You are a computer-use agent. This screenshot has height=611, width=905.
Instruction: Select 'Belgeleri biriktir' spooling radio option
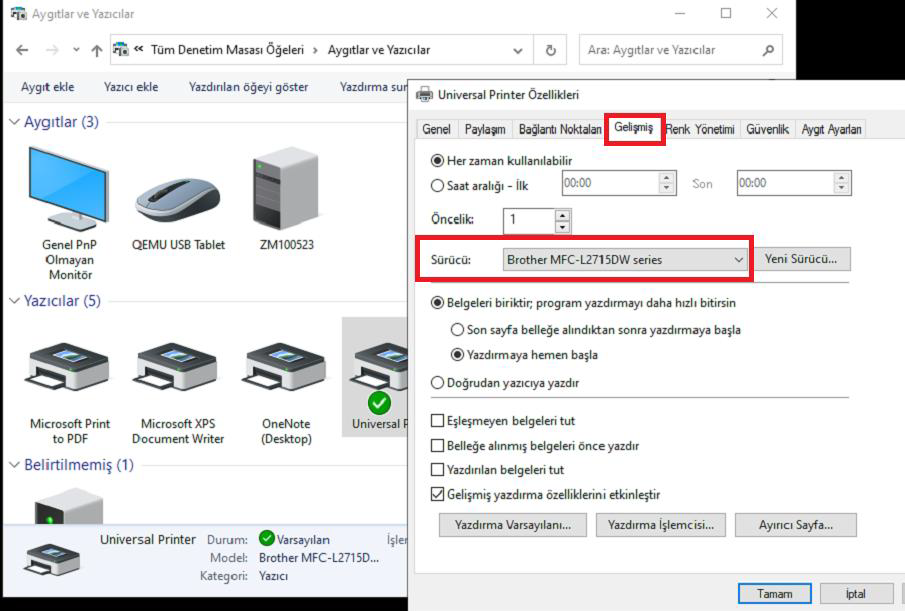point(437,302)
